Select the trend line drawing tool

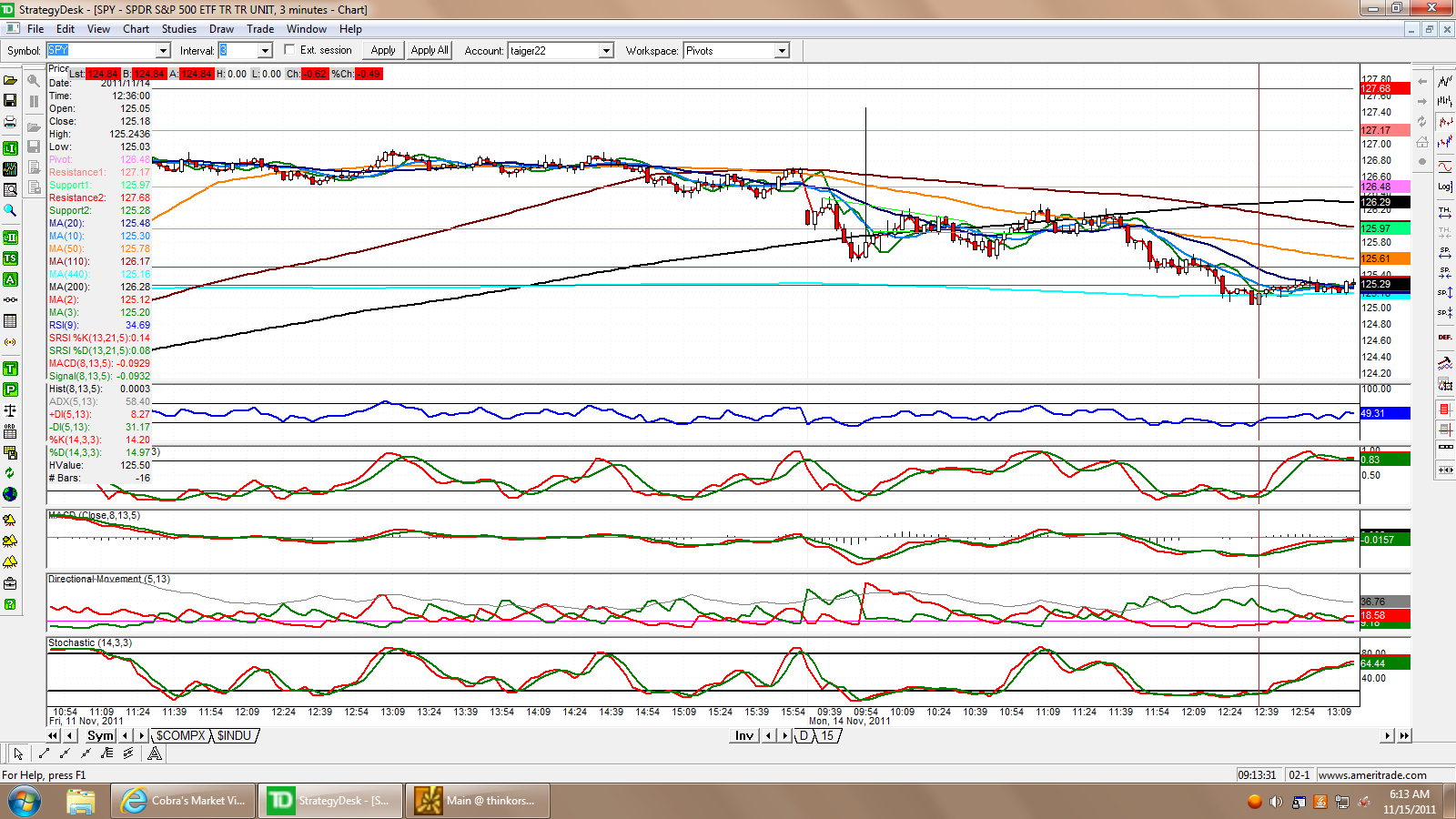click(43, 753)
